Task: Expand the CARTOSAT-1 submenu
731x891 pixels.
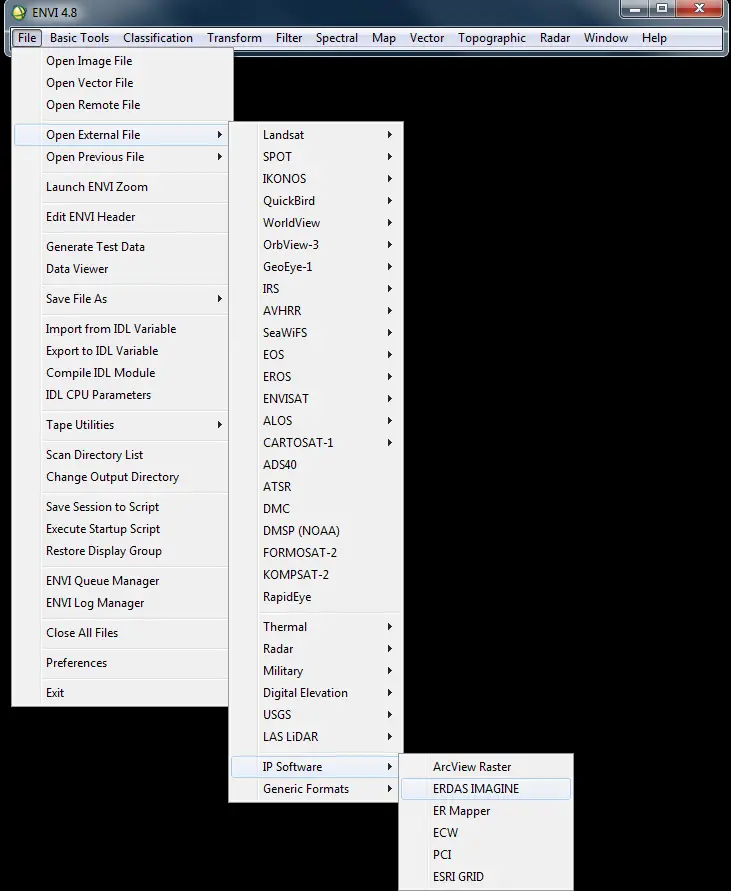Action: coord(316,443)
